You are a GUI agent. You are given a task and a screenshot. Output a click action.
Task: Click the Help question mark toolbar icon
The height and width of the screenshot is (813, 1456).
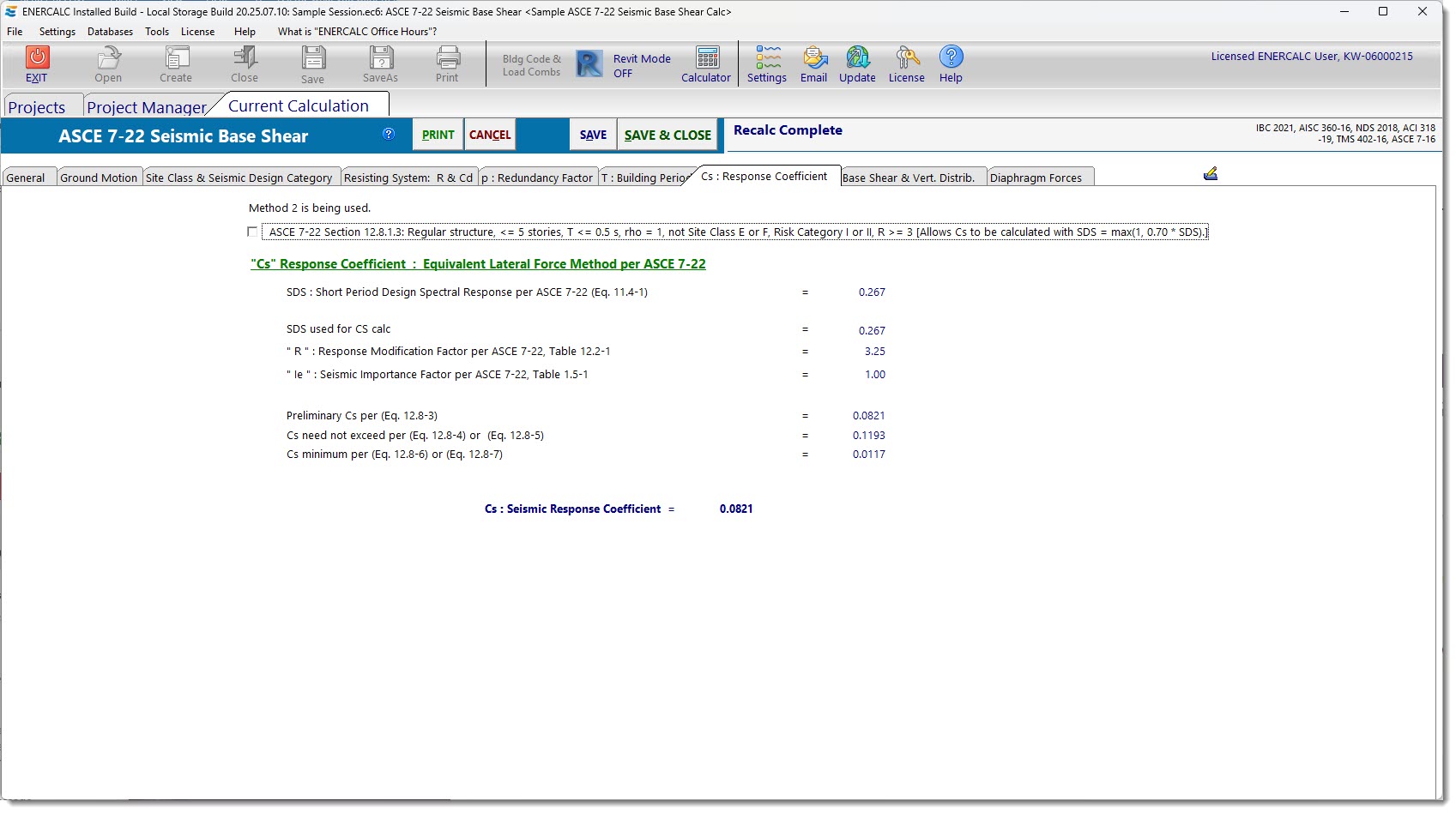click(x=951, y=57)
